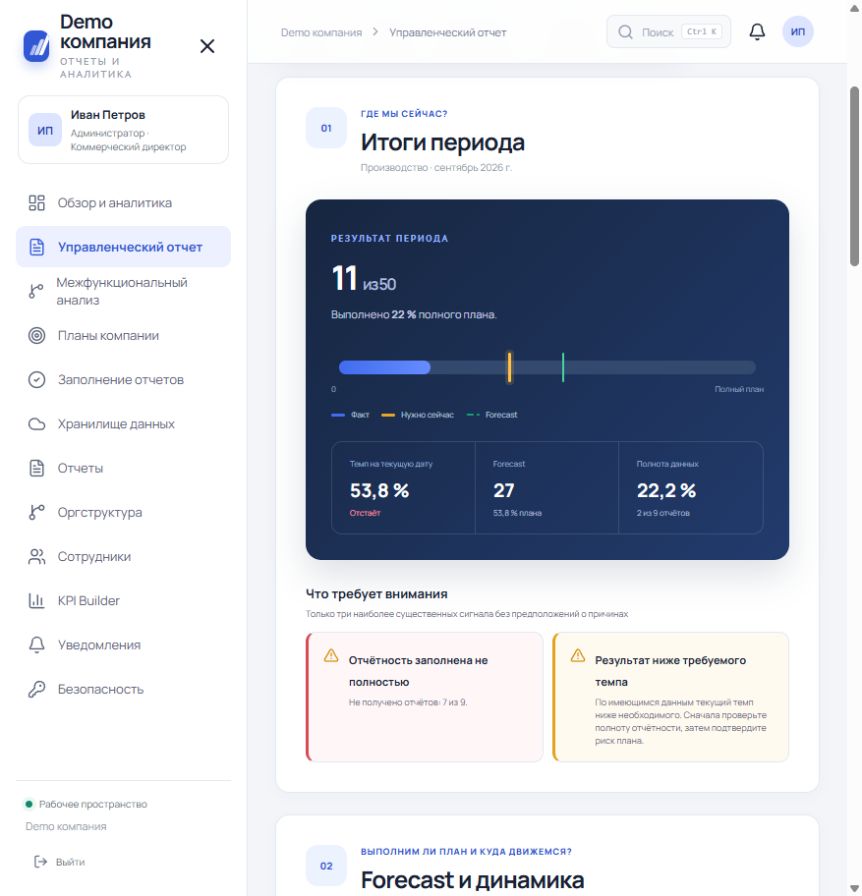The height and width of the screenshot is (896, 862).
Task: Click warning icon on Отчётность заполнена card
Action: click(x=331, y=655)
